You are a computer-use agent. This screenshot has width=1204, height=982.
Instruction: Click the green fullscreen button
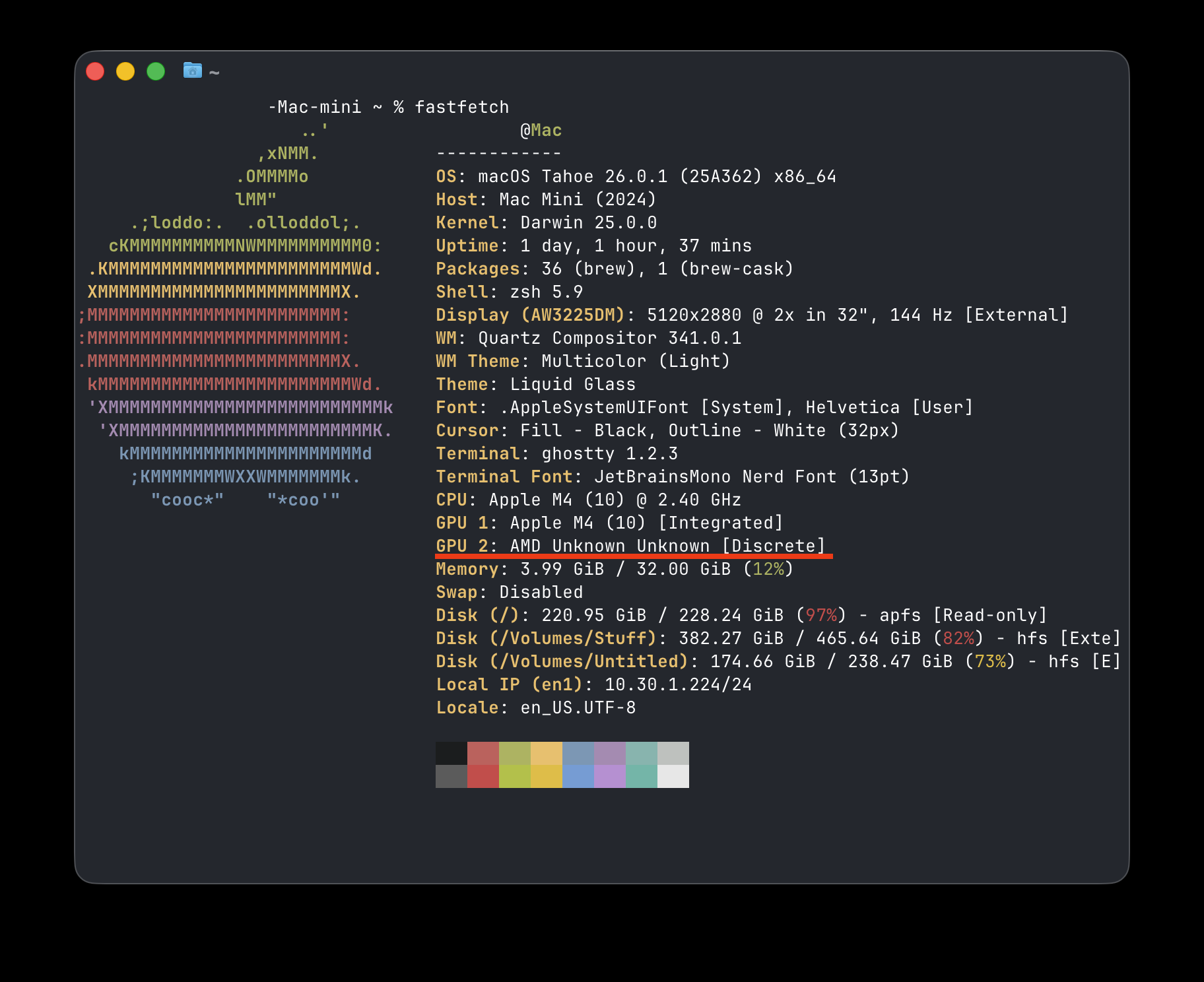156,71
